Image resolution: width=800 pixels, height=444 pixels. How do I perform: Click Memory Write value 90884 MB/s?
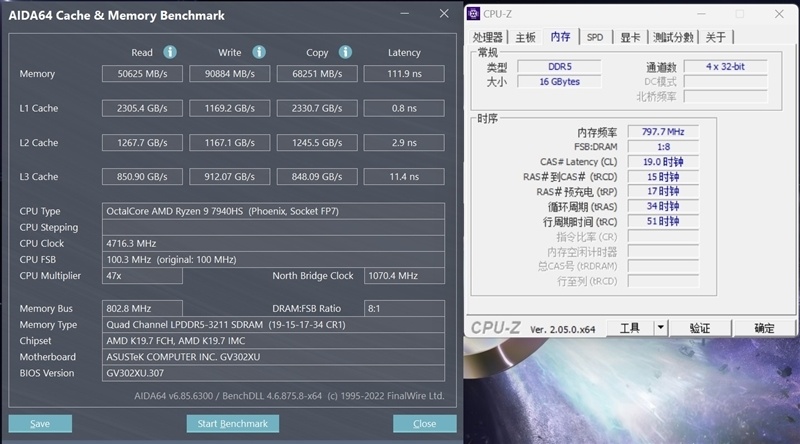coord(230,73)
